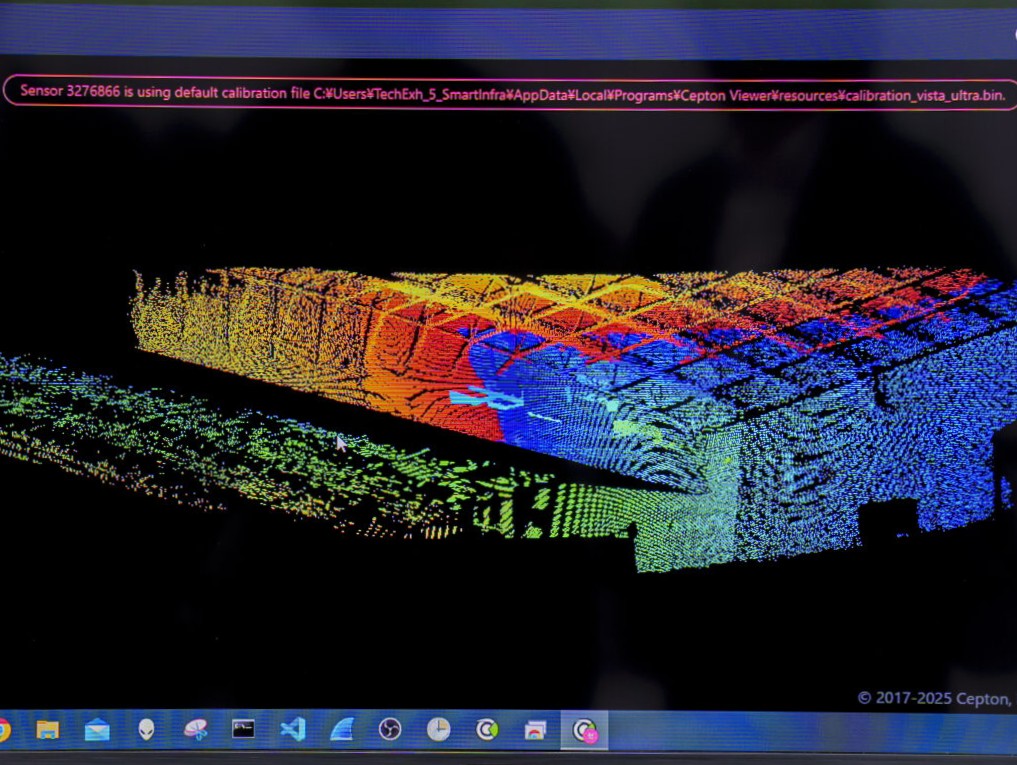
Task: Click the window title bar at top
Action: (x=500, y=32)
